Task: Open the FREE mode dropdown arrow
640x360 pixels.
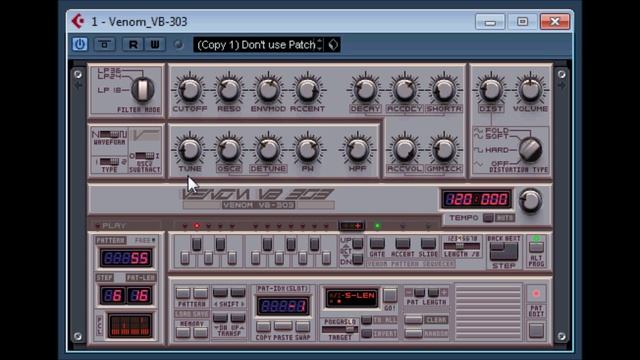Action: tap(153, 240)
